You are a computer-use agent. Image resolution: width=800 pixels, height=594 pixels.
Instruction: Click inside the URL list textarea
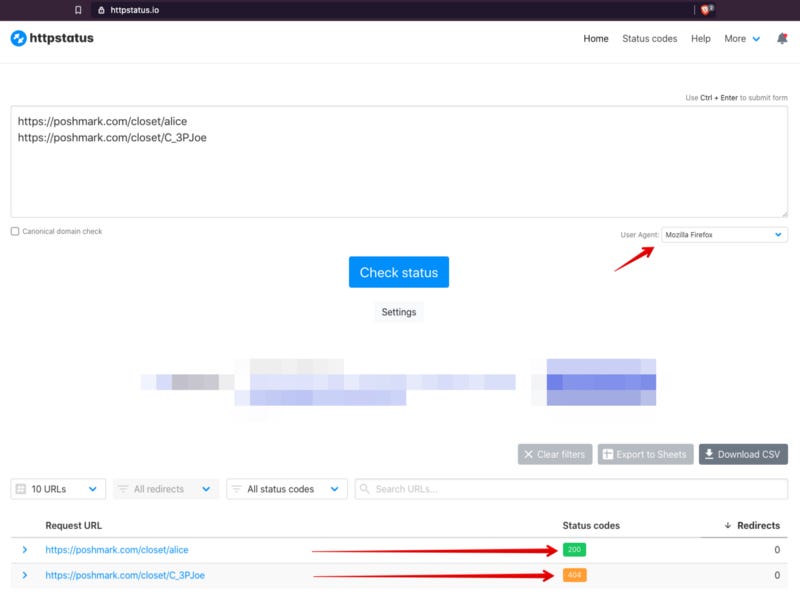(399, 162)
